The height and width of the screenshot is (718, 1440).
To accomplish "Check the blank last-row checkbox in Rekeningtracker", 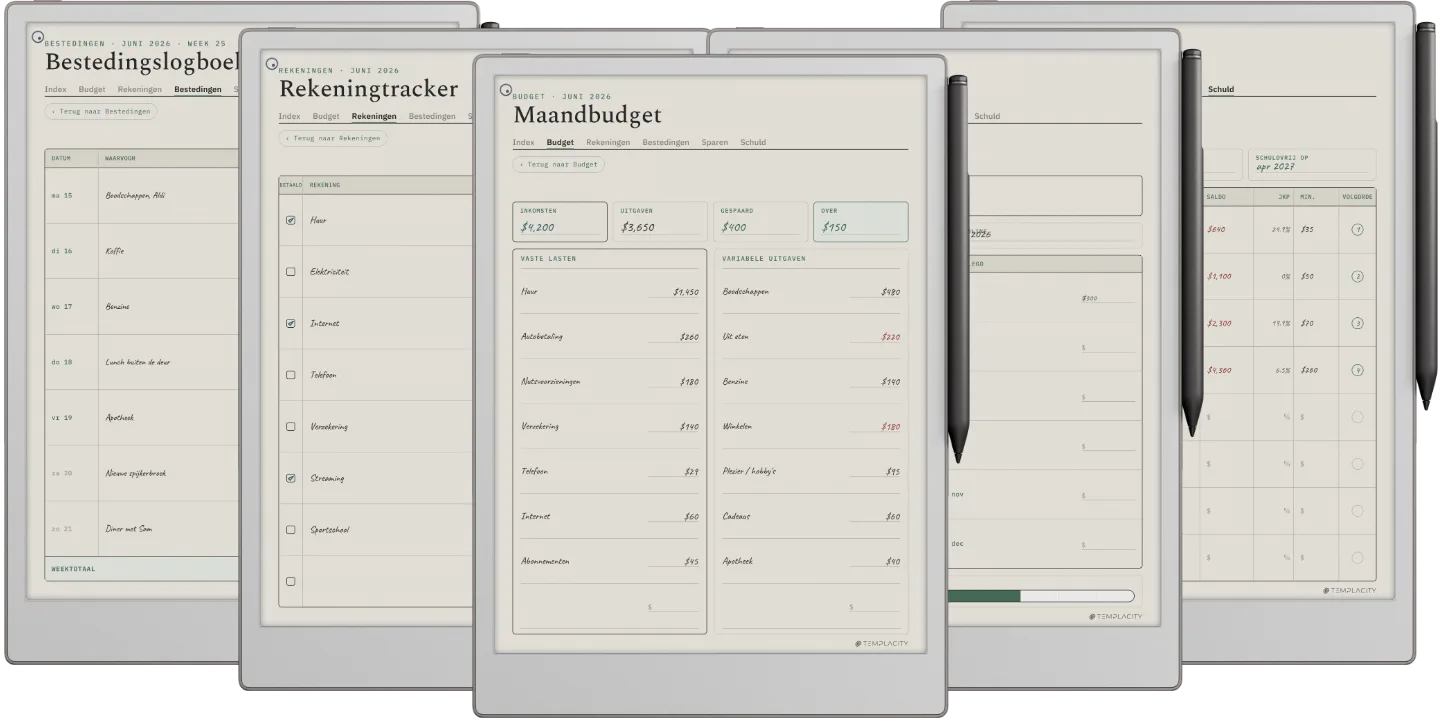I will tap(291, 581).
